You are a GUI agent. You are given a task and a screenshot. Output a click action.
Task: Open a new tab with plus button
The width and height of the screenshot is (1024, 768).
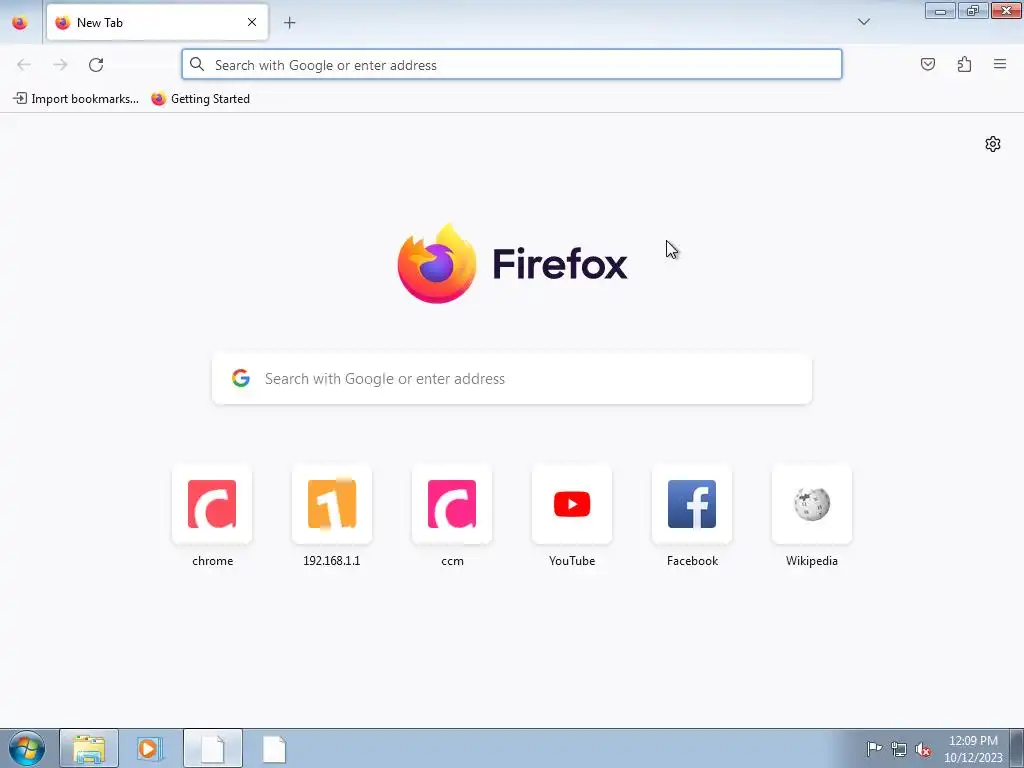(289, 23)
